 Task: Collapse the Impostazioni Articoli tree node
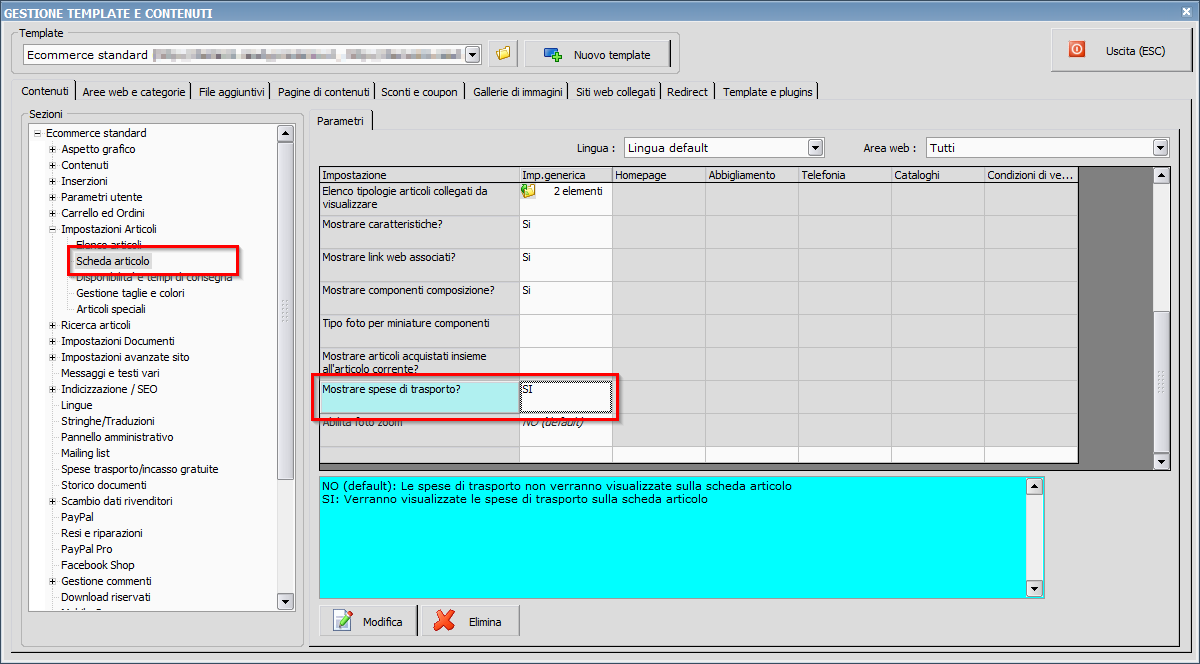point(52,230)
